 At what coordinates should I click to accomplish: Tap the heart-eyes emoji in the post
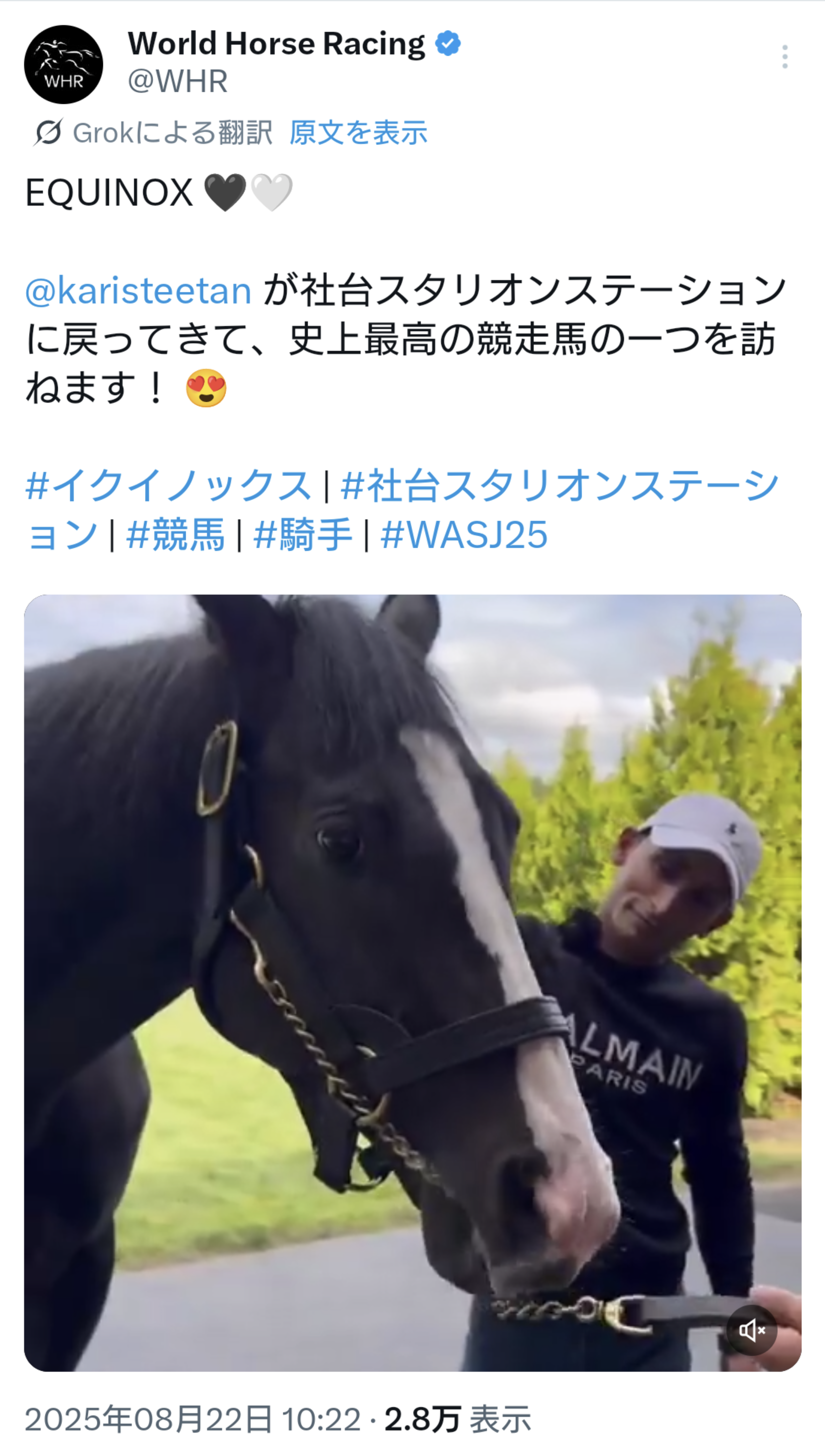pyautogui.click(x=206, y=388)
